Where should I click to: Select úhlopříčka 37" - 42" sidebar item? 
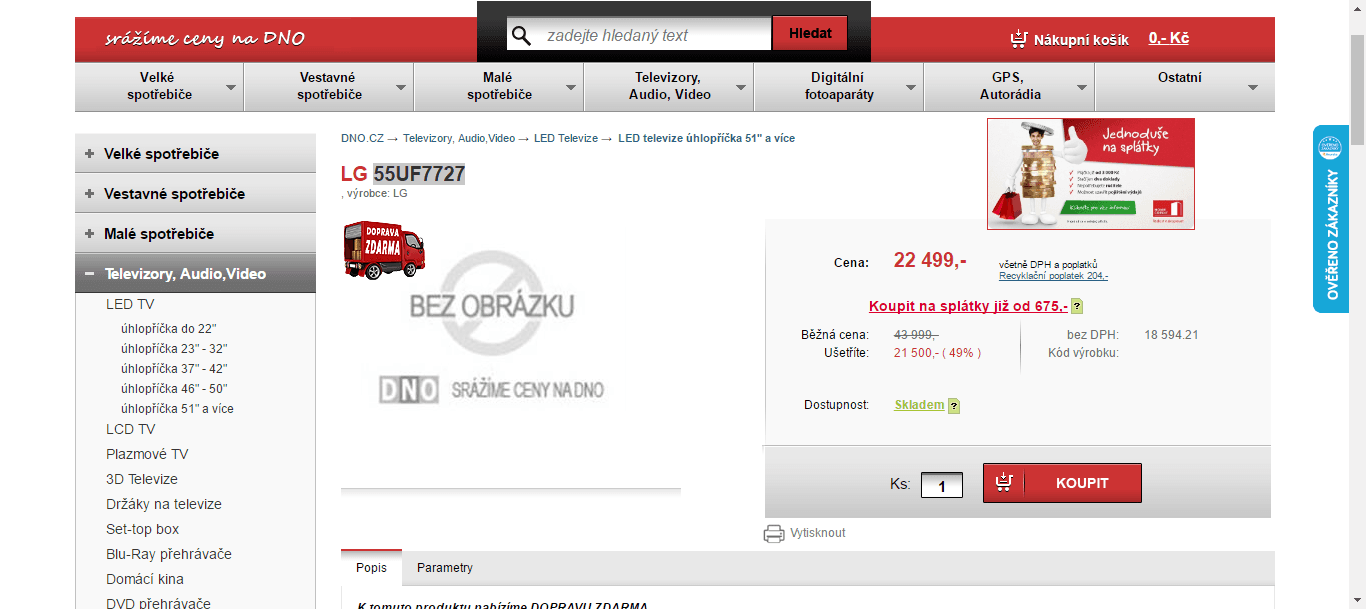tap(174, 369)
